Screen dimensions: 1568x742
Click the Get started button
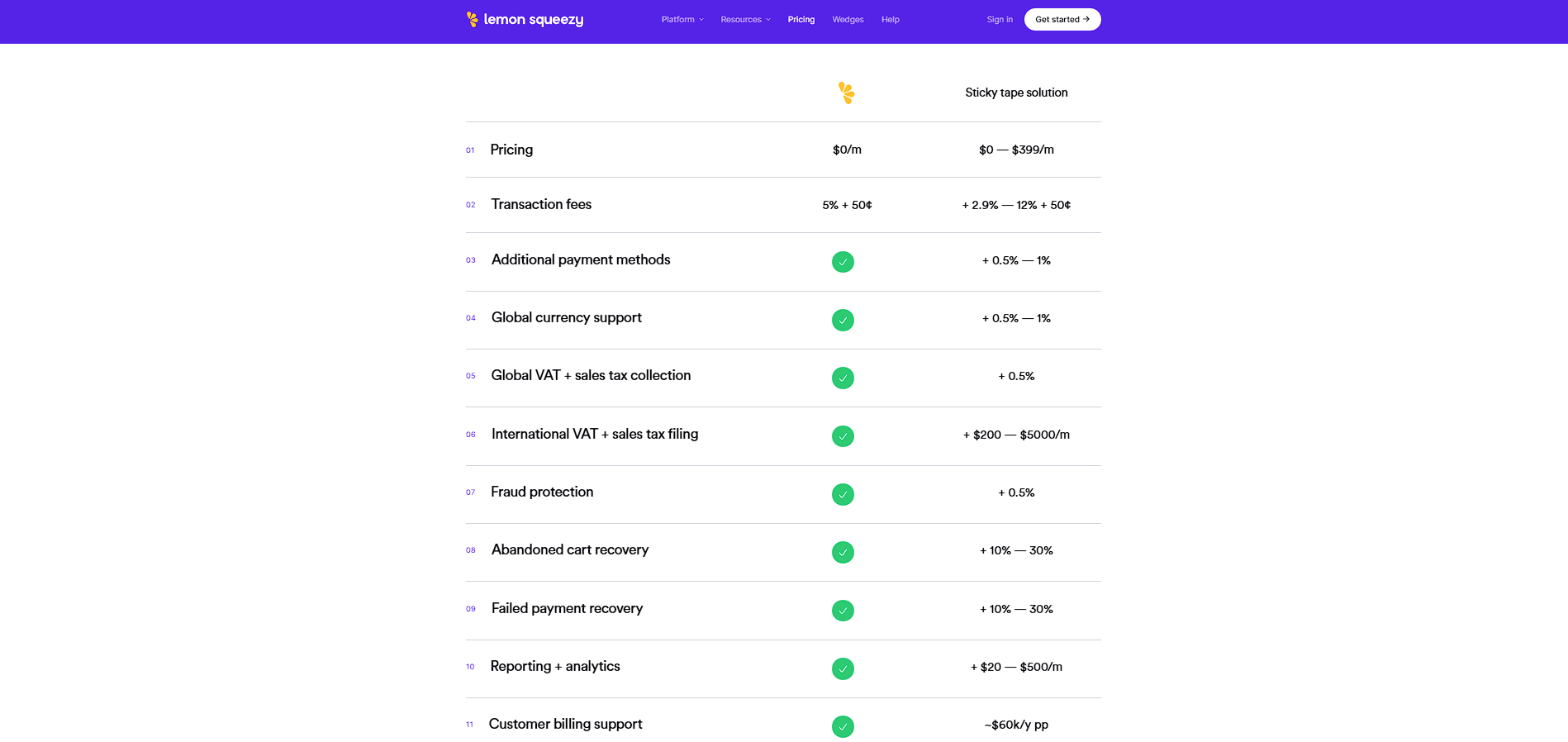1062,19
